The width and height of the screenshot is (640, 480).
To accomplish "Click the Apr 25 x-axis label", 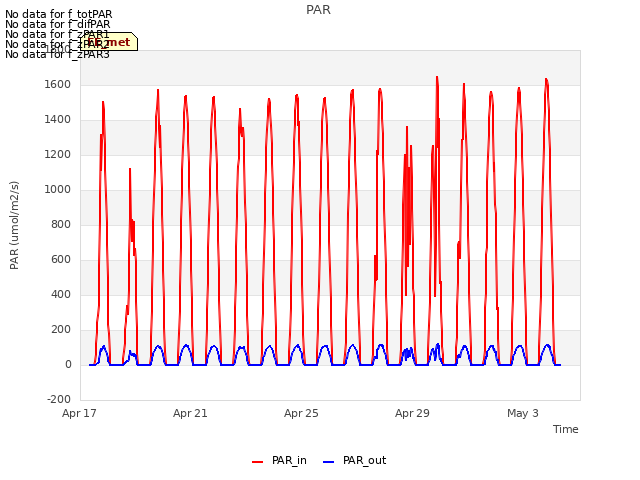I will click(x=301, y=413).
